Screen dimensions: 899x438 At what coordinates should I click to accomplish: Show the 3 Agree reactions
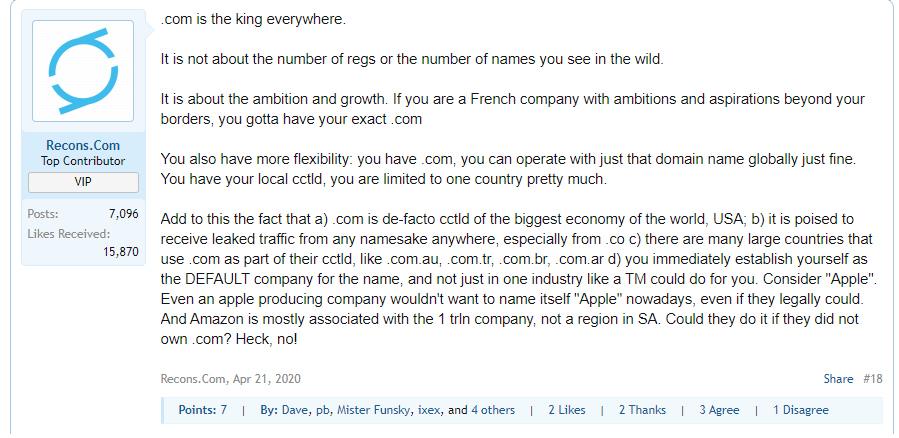click(x=718, y=410)
